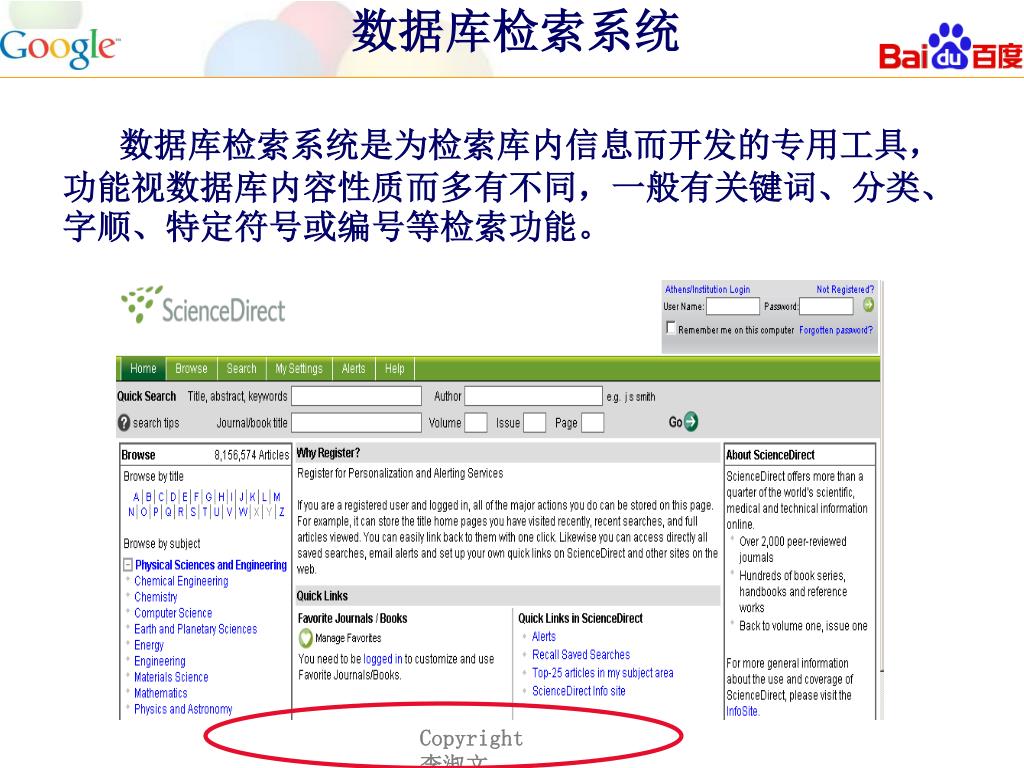Open ScienceDirect Info site link
This screenshot has width=1024, height=768.
coord(579,691)
